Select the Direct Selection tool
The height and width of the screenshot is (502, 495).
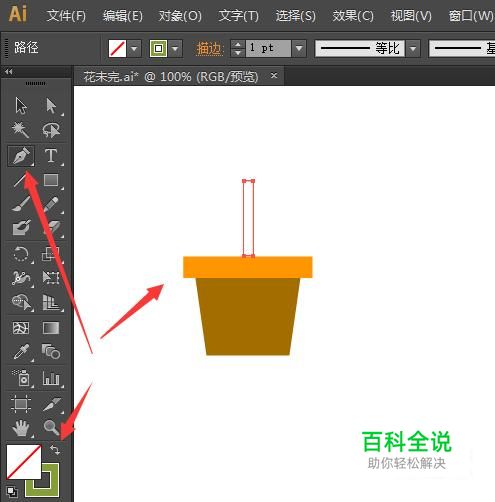[51, 106]
